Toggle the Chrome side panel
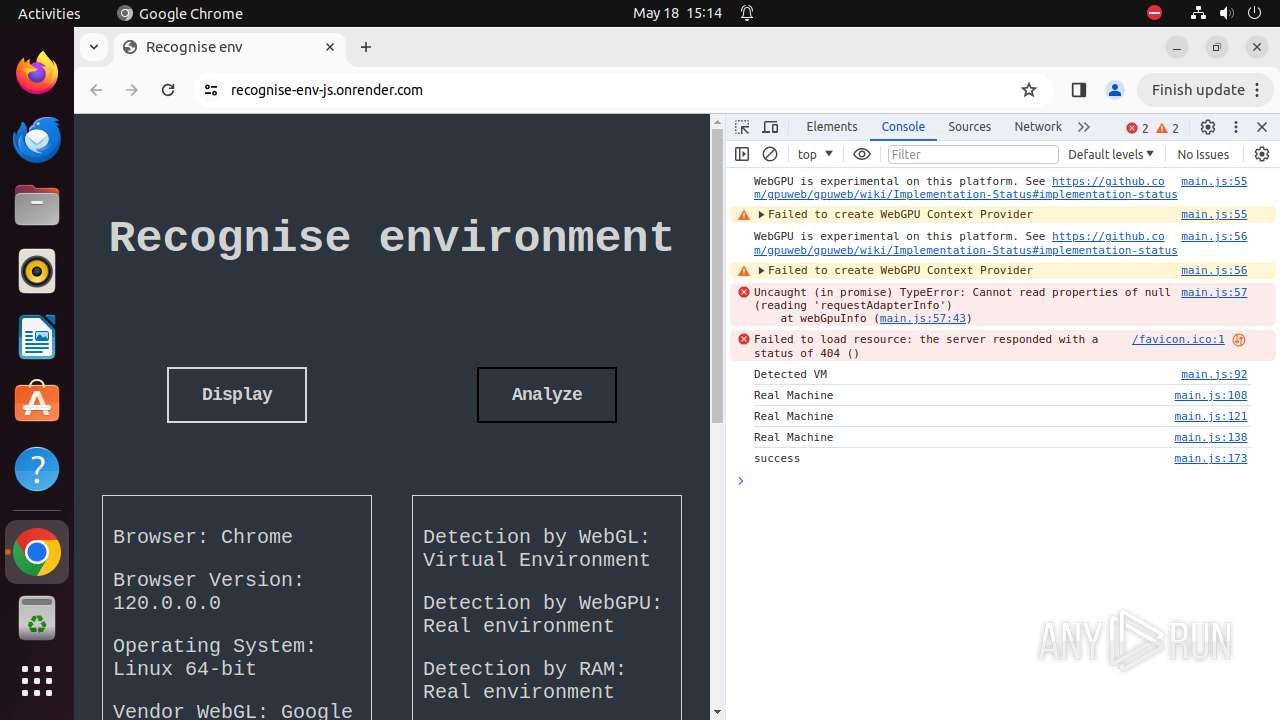 pyautogui.click(x=1078, y=90)
